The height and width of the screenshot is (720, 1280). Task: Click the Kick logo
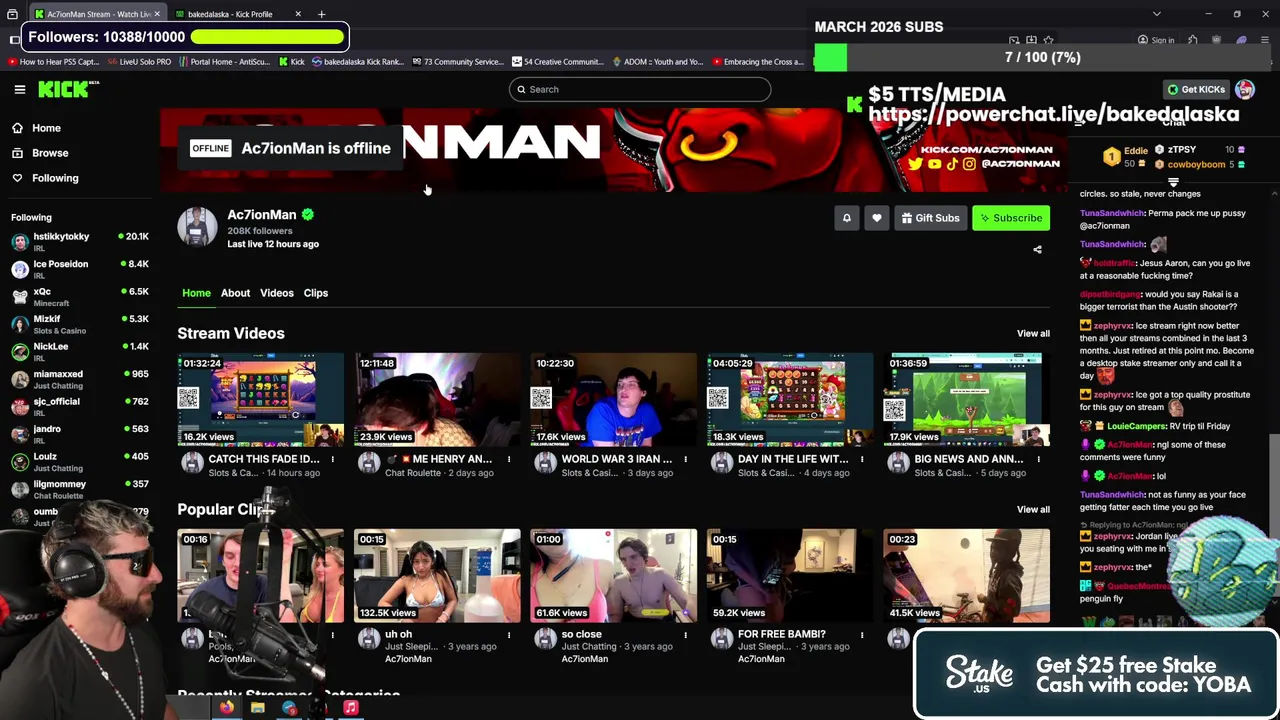(x=66, y=89)
